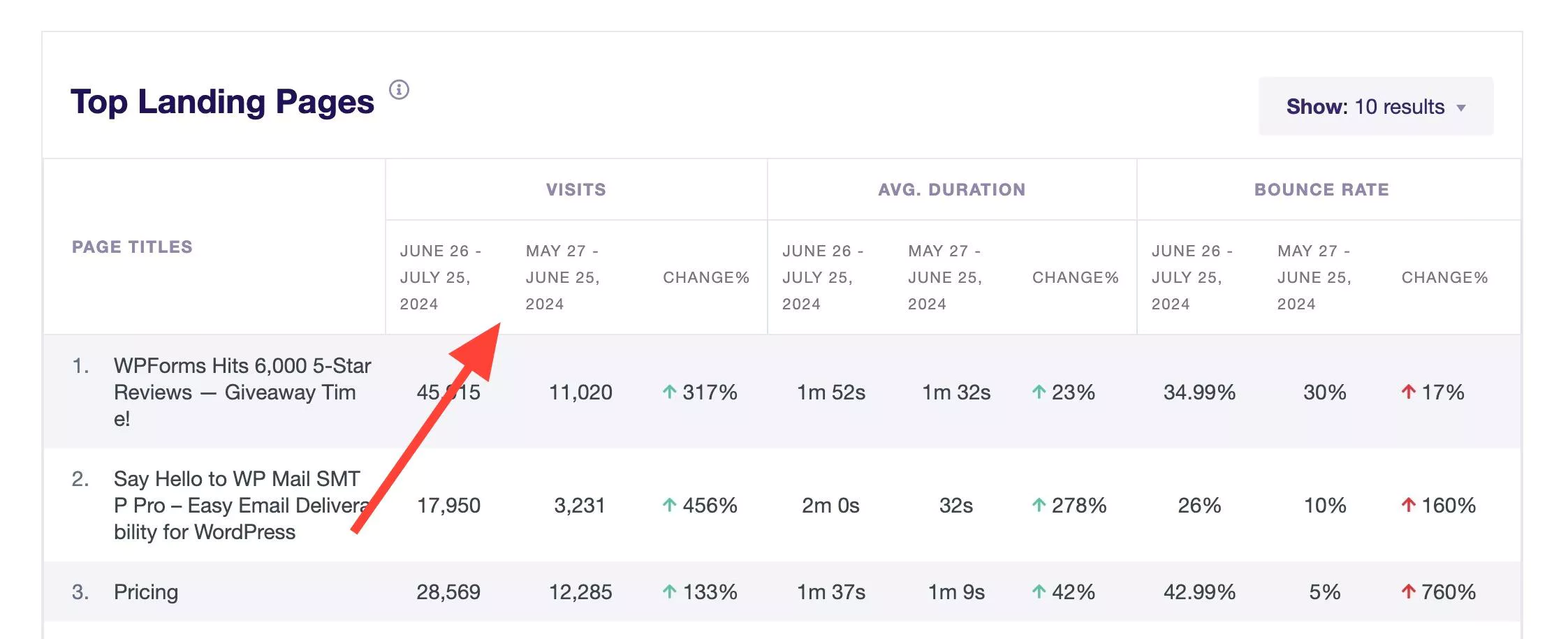This screenshot has width=1568, height=639.
Task: Click the AVG. DURATION column group header
Action: coord(952,189)
